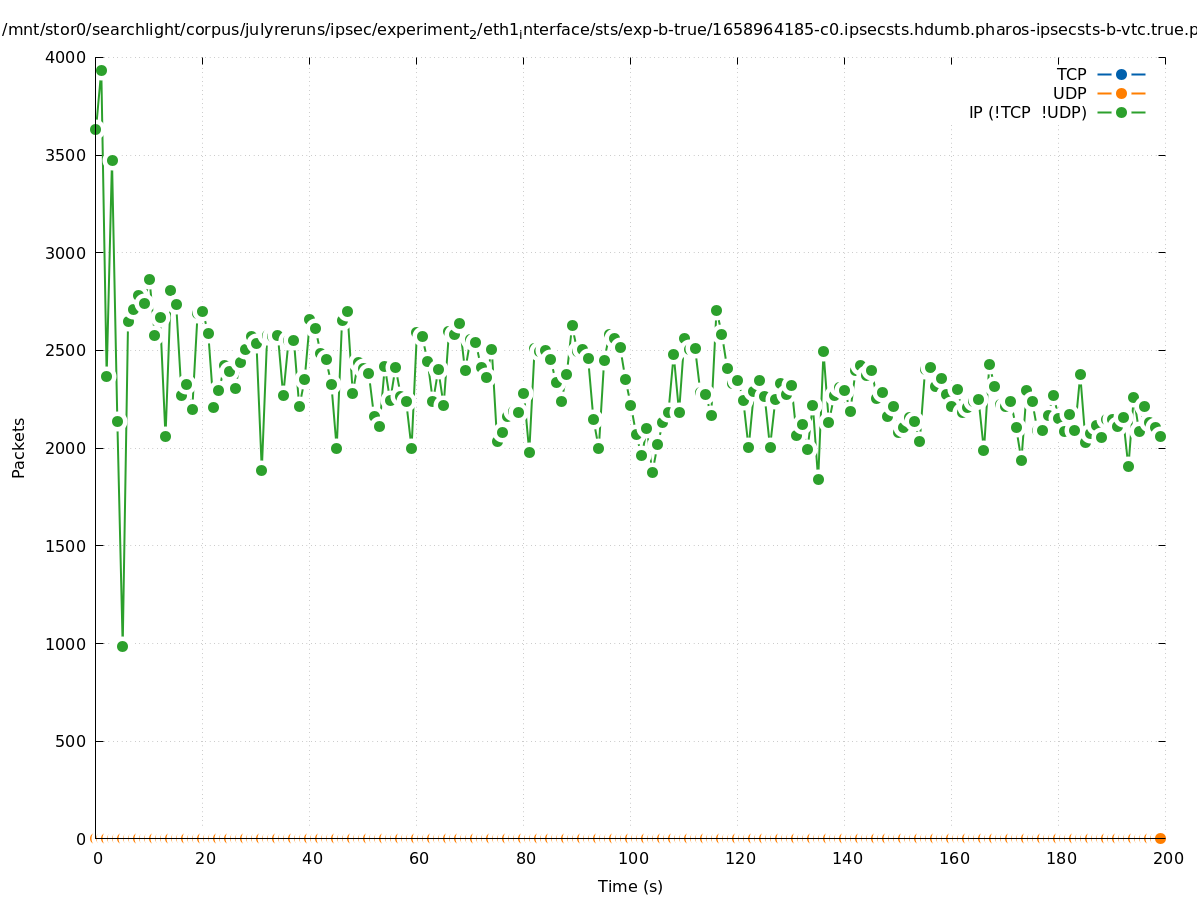Click the blue TCP legend marker
This screenshot has width=1197, height=900.
tap(1121, 74)
